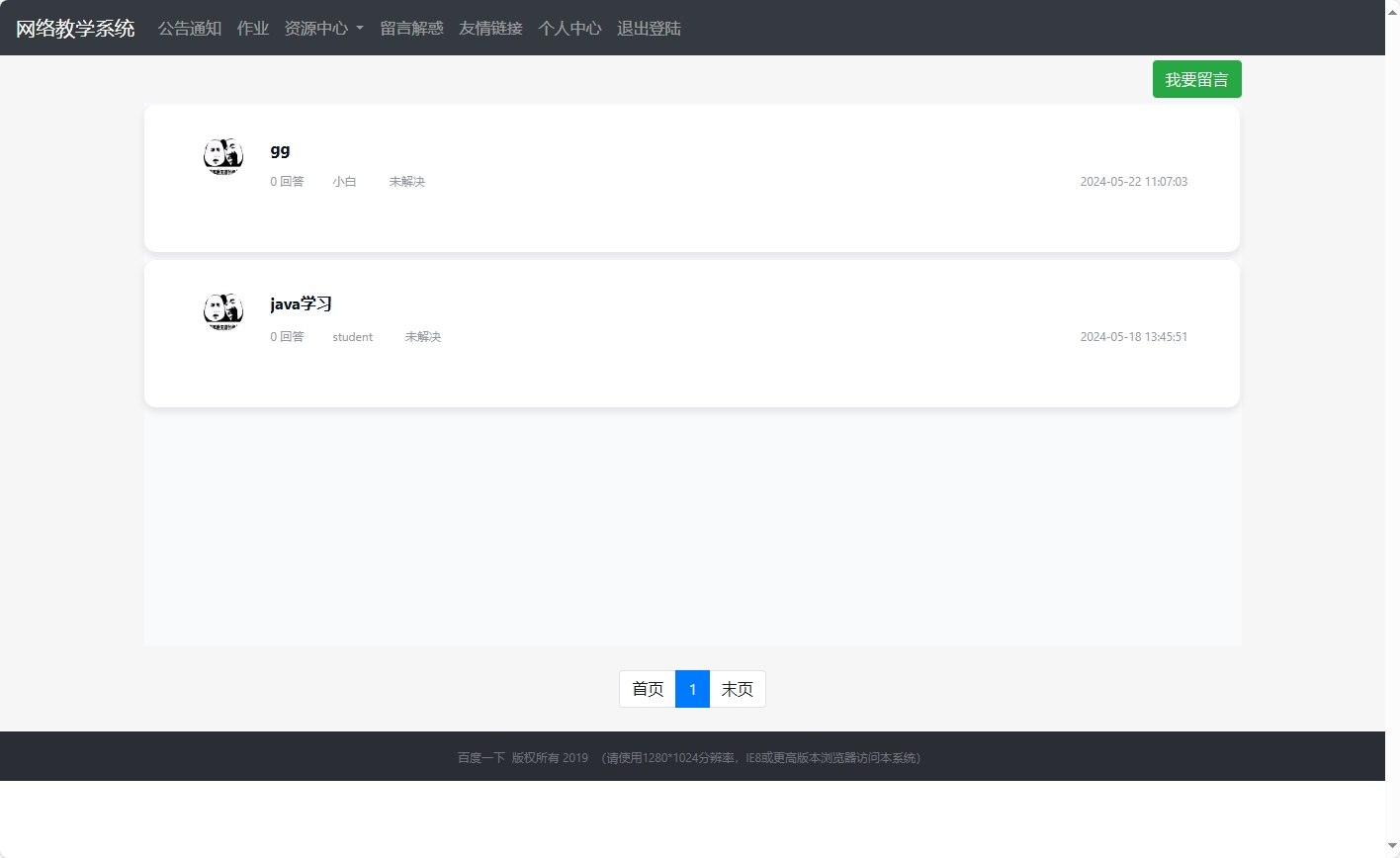This screenshot has width=1400, height=858.
Task: Open 个人中心 in the navbar
Action: (x=569, y=28)
